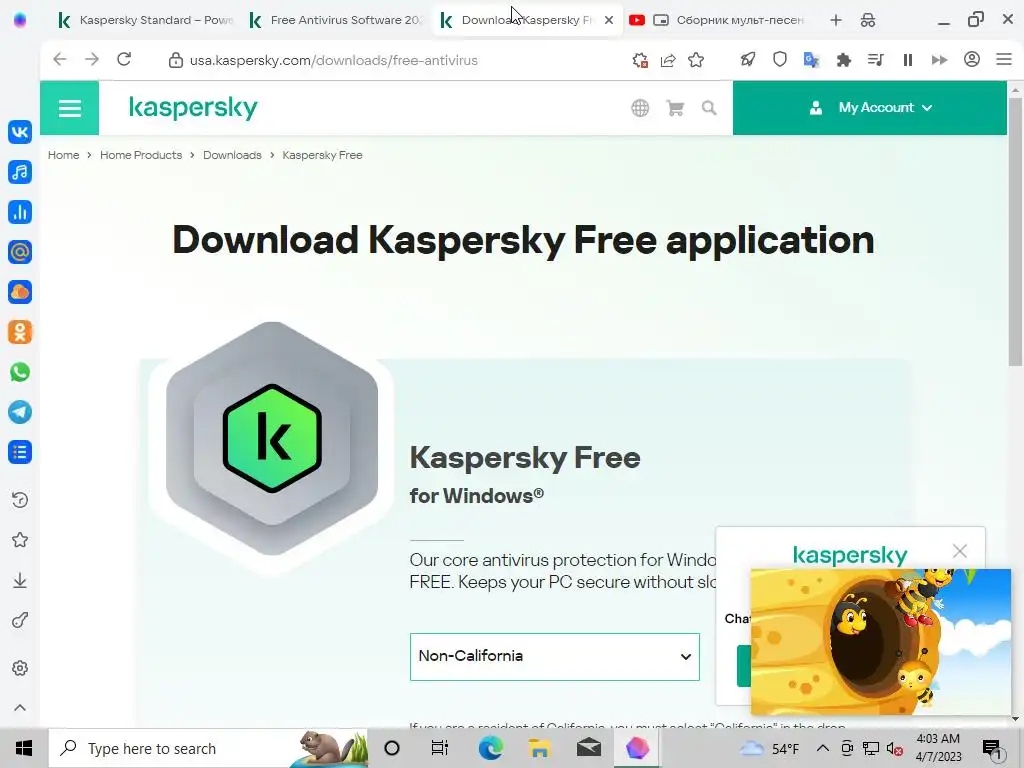The width and height of the screenshot is (1024, 768).
Task: Switch to Kaspersky Standard tab
Action: (x=145, y=20)
